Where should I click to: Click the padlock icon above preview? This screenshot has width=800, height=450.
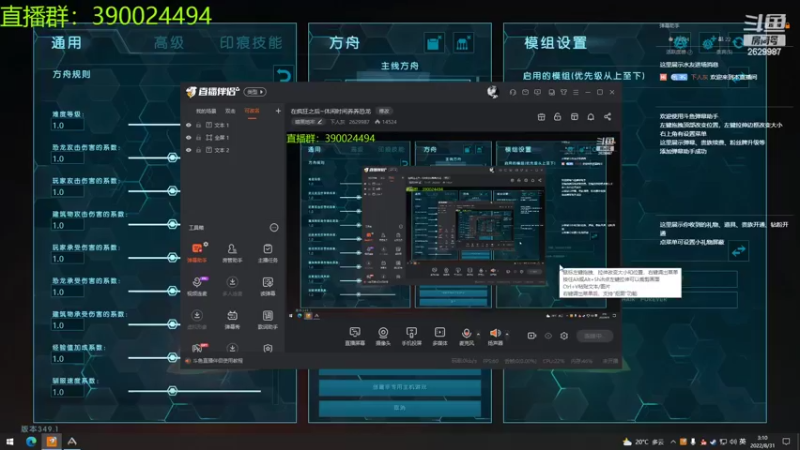(557, 117)
